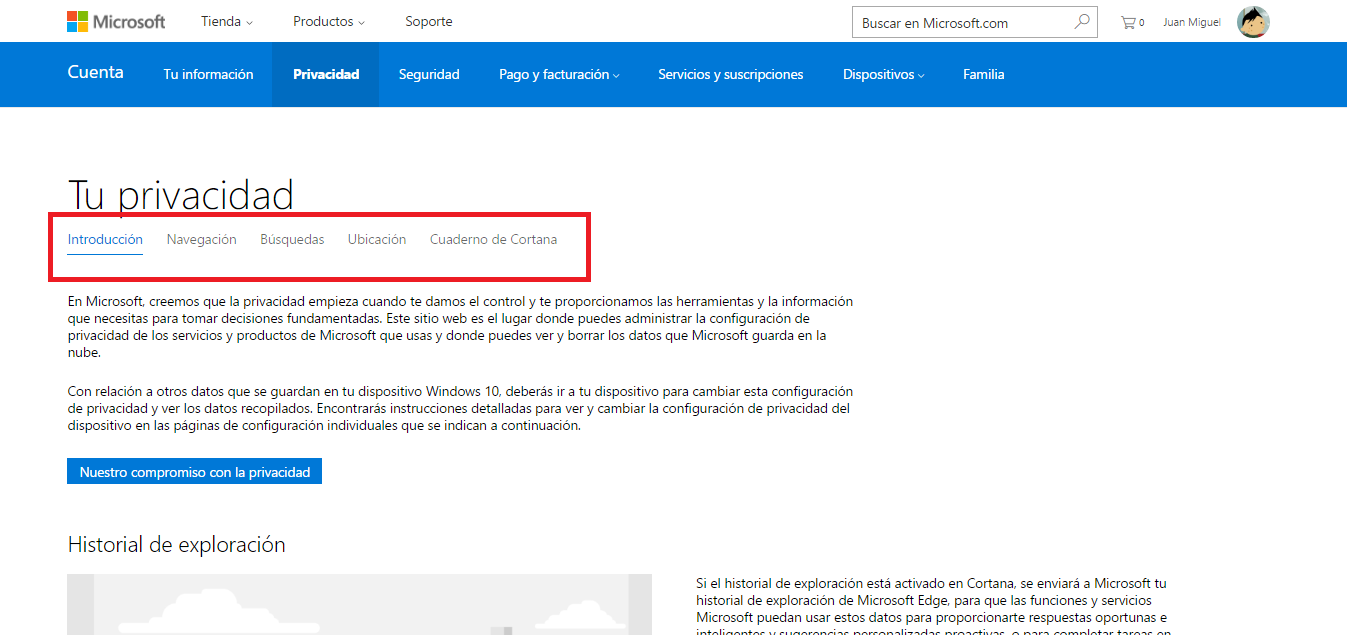Image resolution: width=1347 pixels, height=635 pixels.
Task: Select the Introducción tab
Action: 105,240
